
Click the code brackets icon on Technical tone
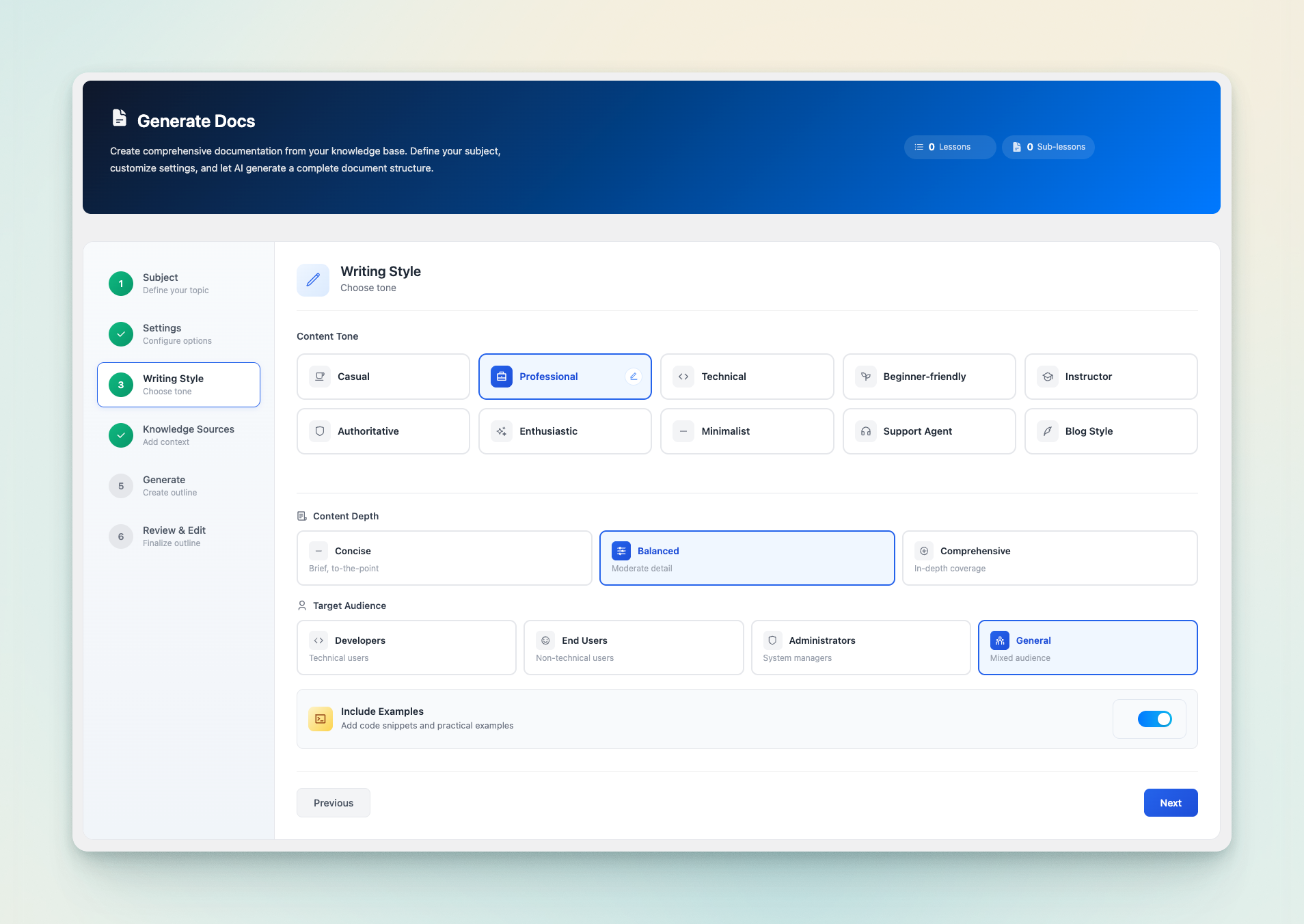pos(683,376)
